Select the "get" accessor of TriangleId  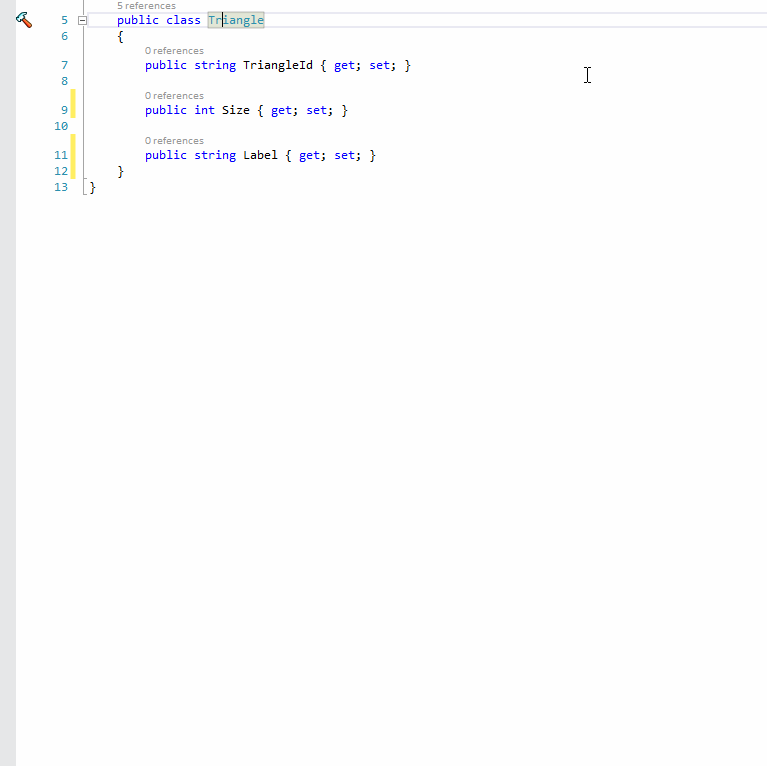pos(344,66)
